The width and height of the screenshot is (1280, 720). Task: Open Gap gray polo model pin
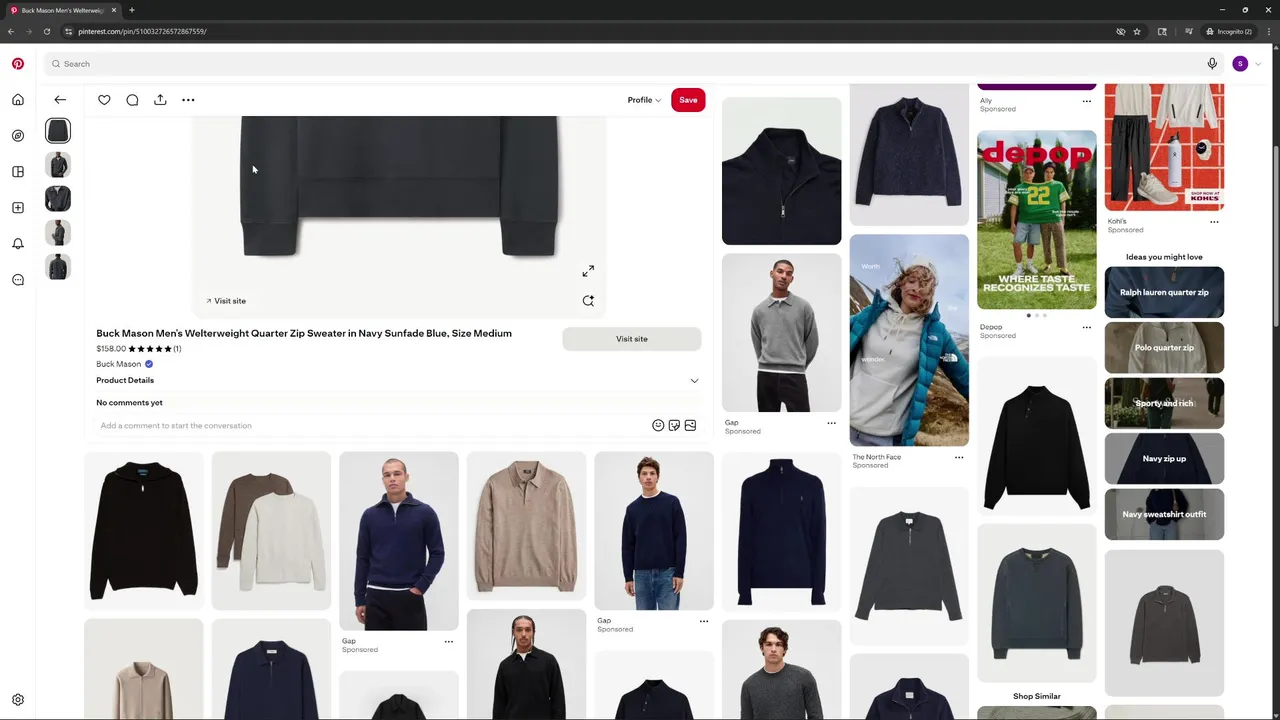pyautogui.click(x=782, y=333)
